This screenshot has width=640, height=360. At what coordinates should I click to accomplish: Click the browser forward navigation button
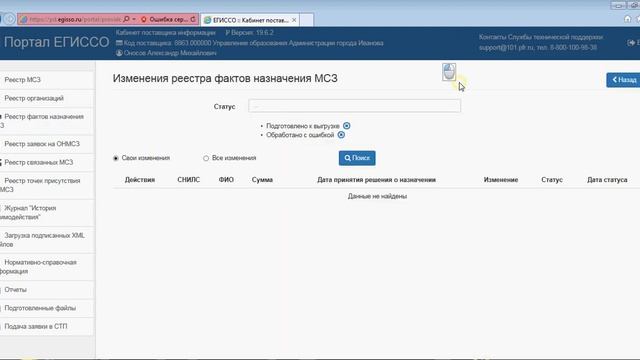pos(10,19)
